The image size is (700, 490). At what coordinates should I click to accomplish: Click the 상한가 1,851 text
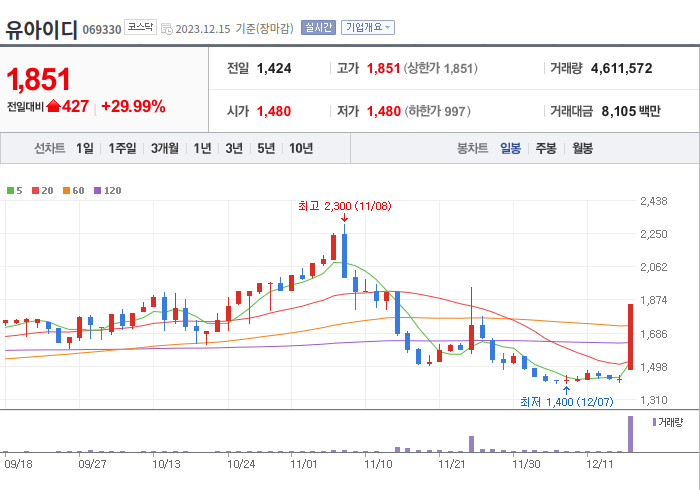click(441, 68)
